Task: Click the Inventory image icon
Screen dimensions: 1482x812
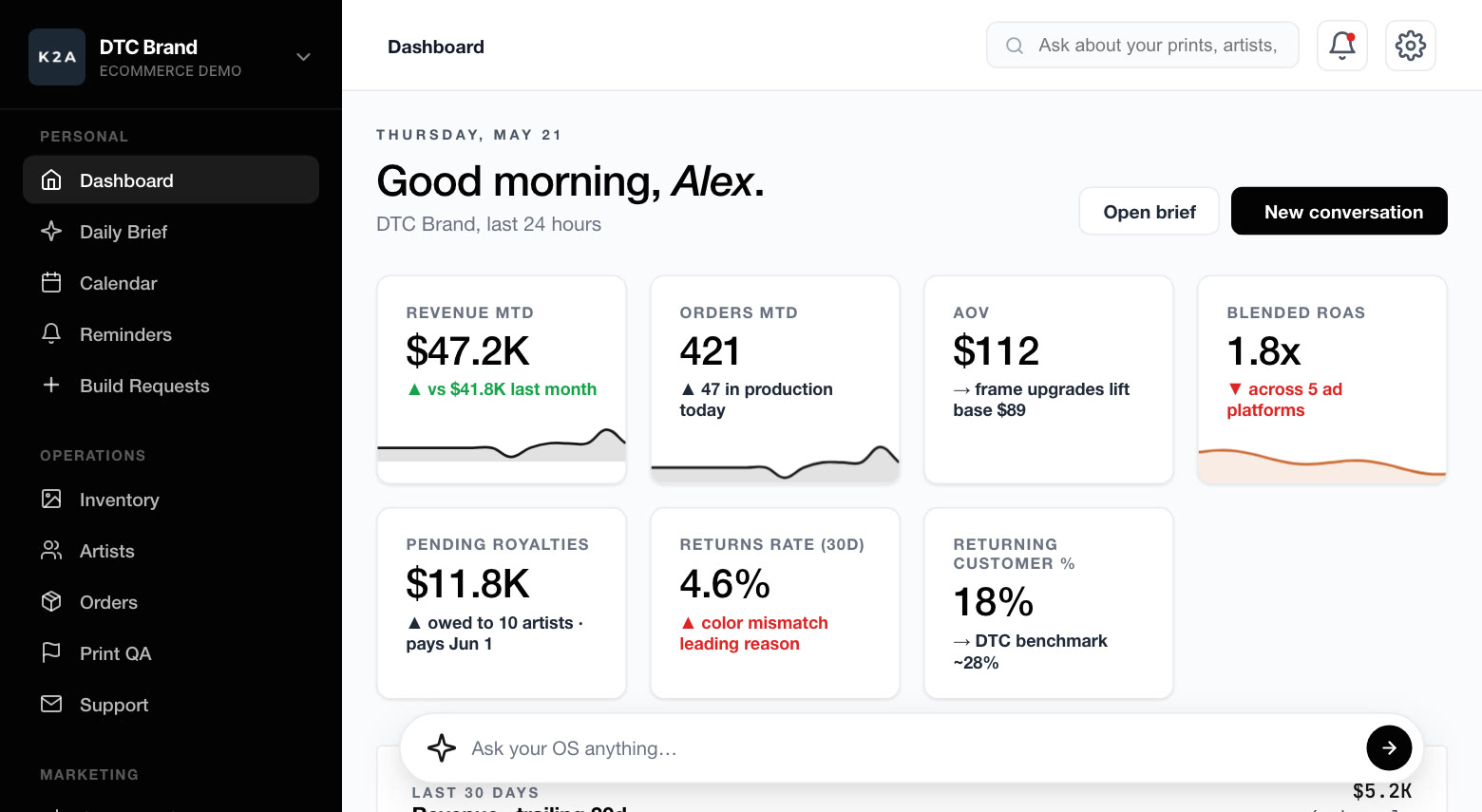Action: click(x=51, y=499)
